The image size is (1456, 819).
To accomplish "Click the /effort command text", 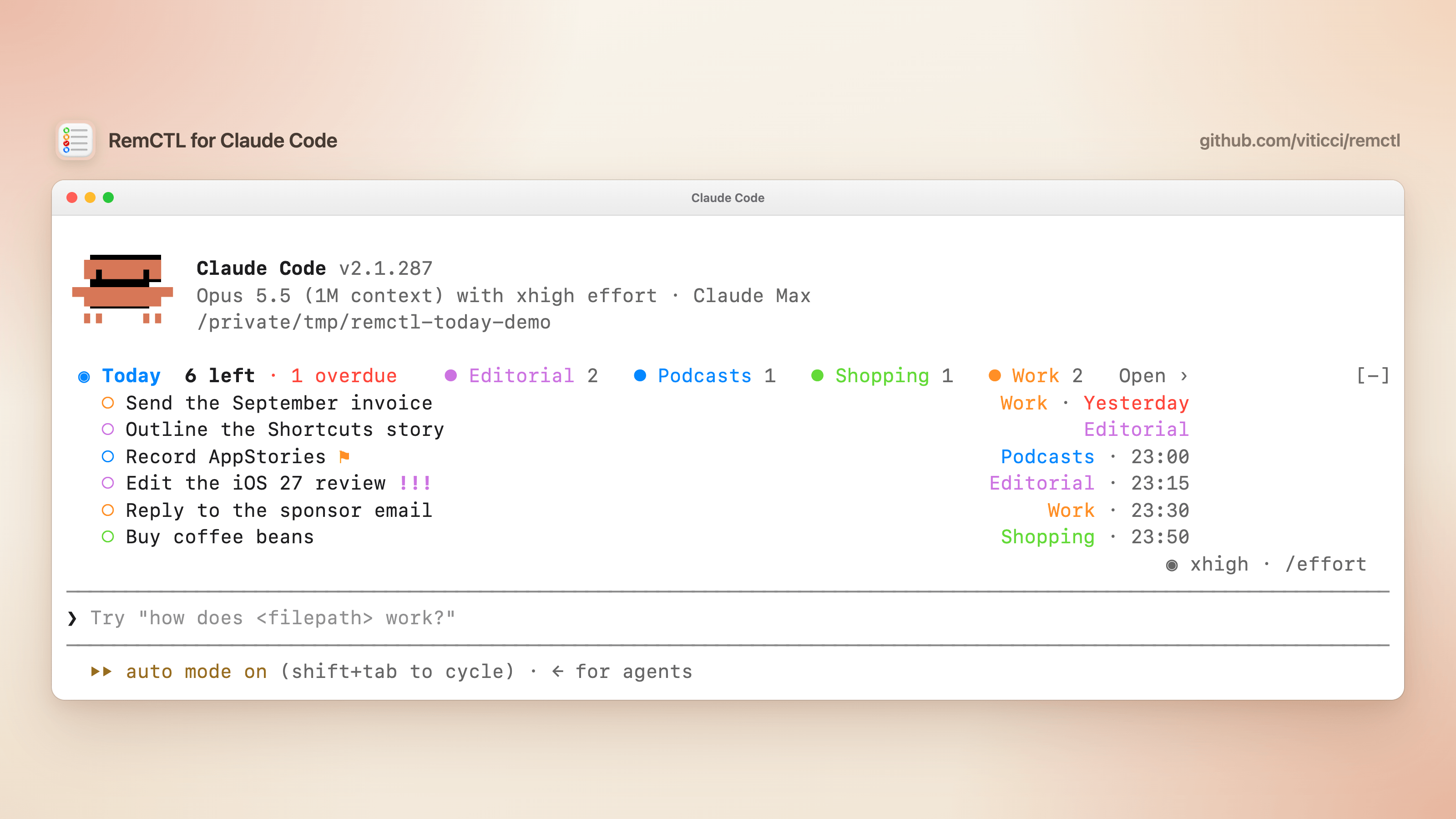I will (x=1326, y=564).
